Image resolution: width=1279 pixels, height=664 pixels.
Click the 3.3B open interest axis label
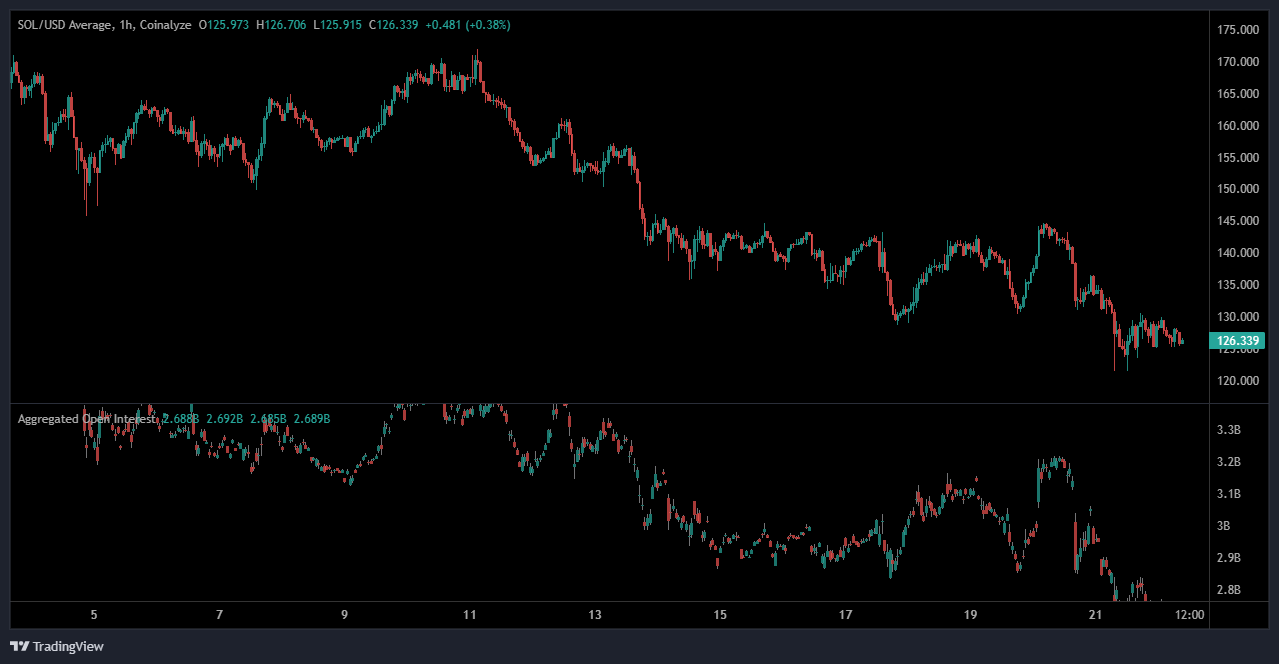pos(1229,430)
